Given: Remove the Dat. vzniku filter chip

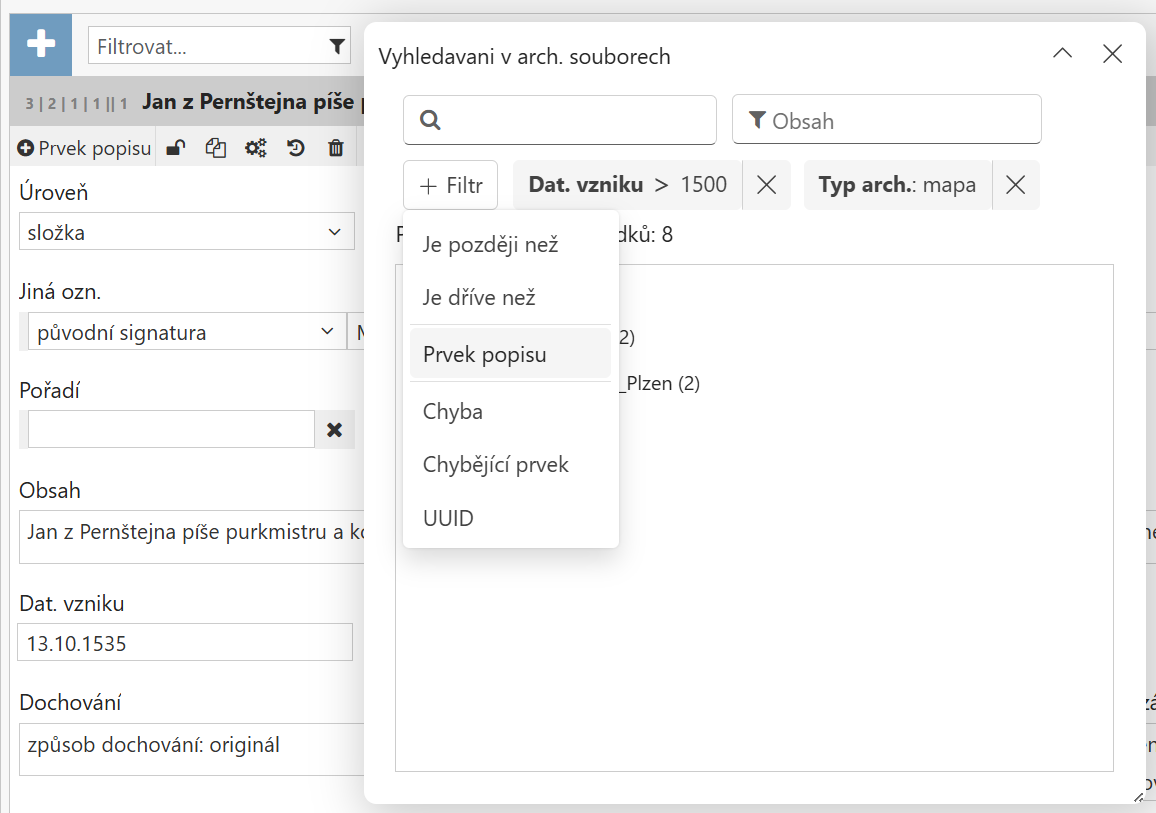Looking at the screenshot, I should (766, 185).
